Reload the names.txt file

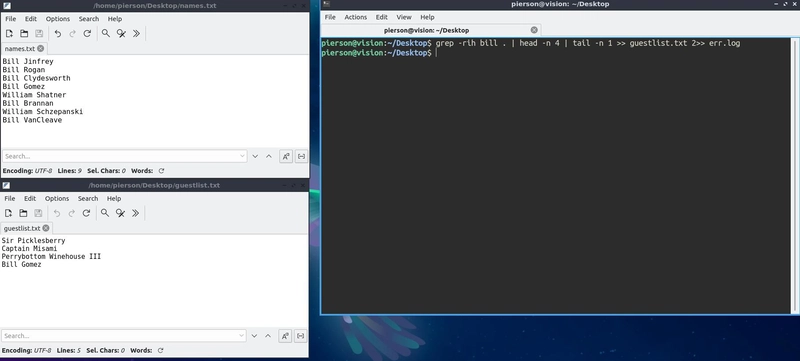pyautogui.click(x=87, y=34)
